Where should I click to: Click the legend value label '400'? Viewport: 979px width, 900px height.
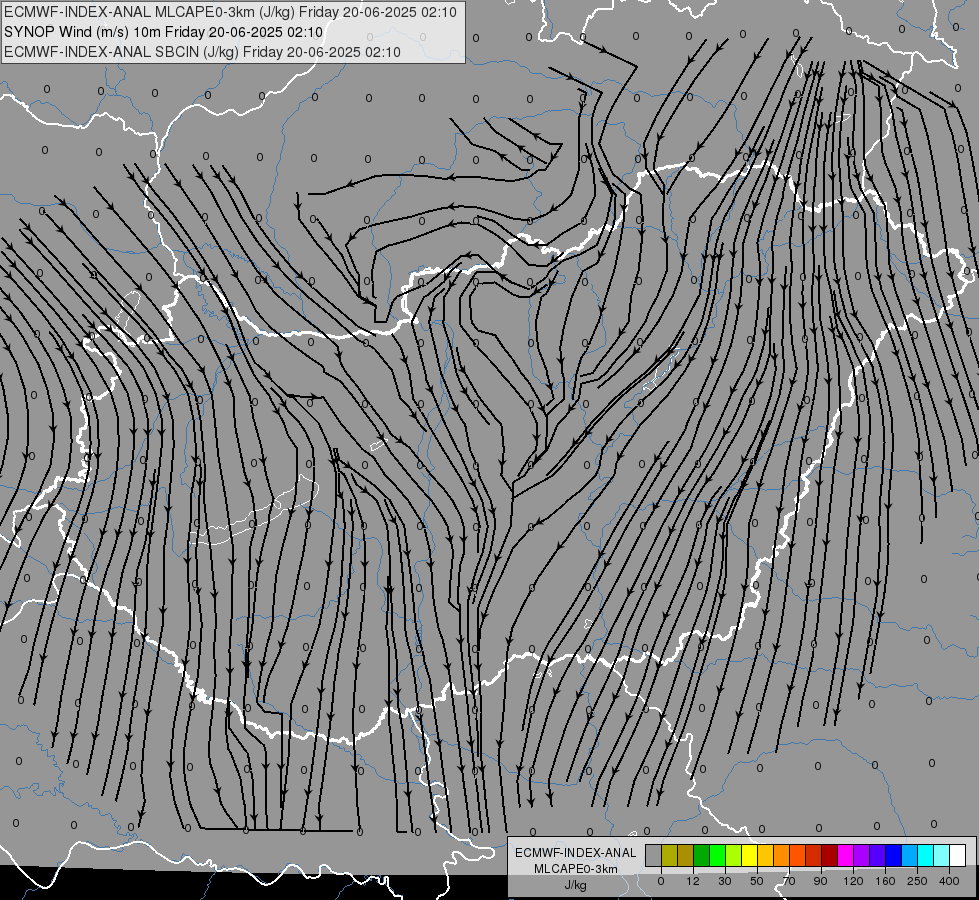pos(949,881)
